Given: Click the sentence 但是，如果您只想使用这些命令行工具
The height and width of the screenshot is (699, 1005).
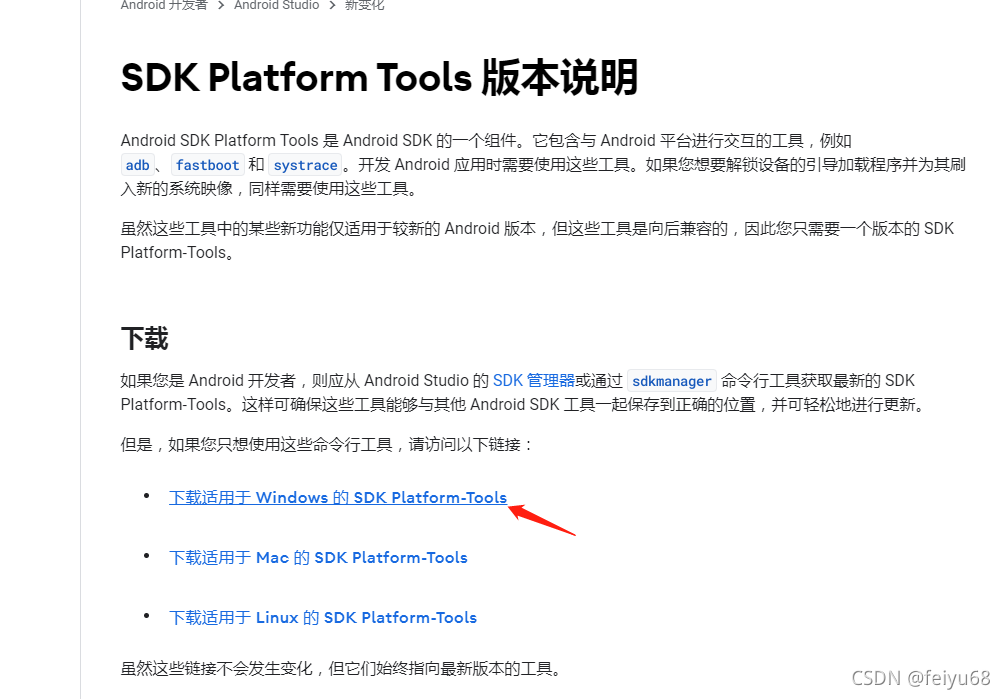Looking at the screenshot, I should tap(327, 445).
